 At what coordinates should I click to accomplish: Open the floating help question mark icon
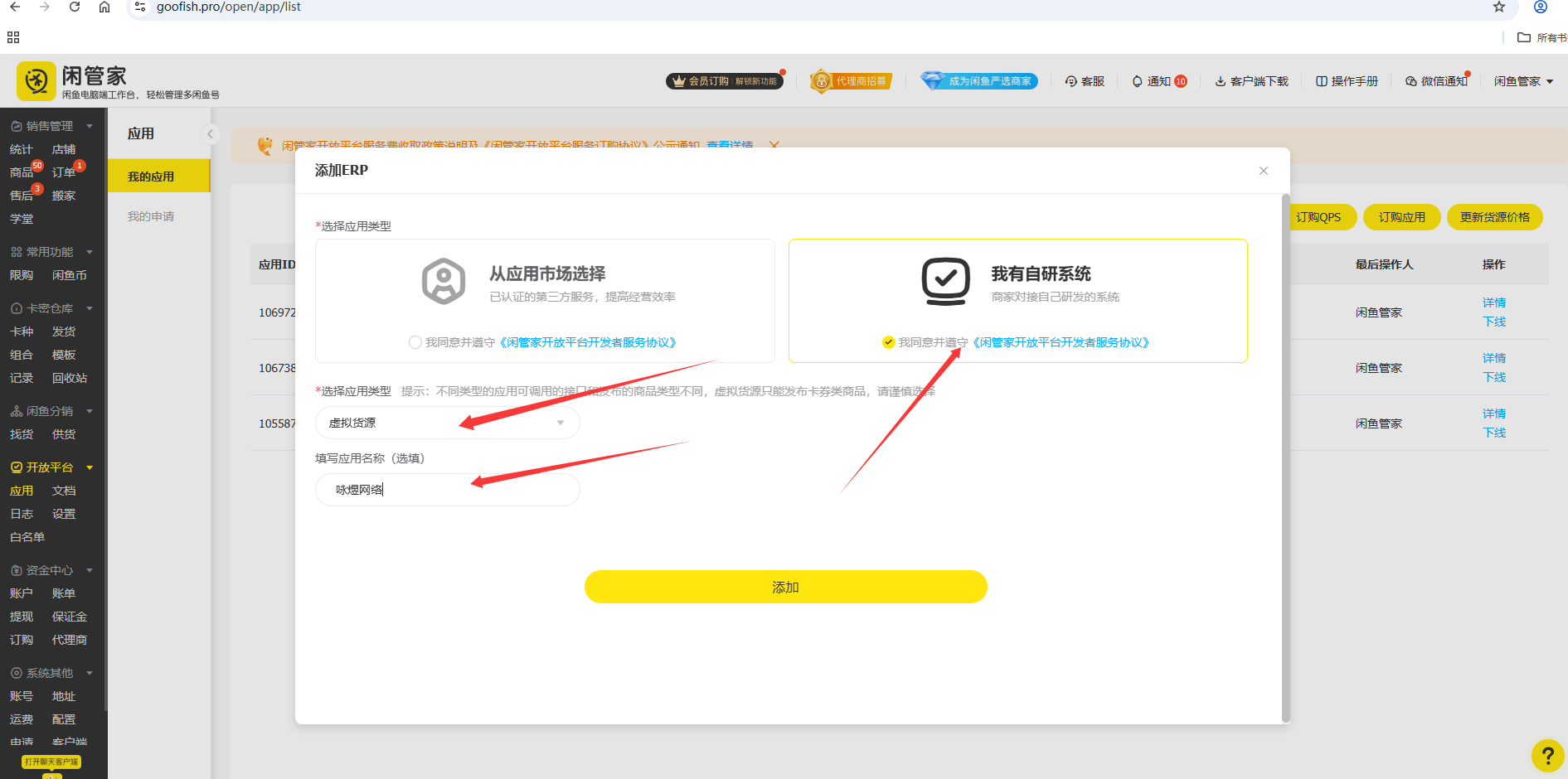(x=1547, y=755)
